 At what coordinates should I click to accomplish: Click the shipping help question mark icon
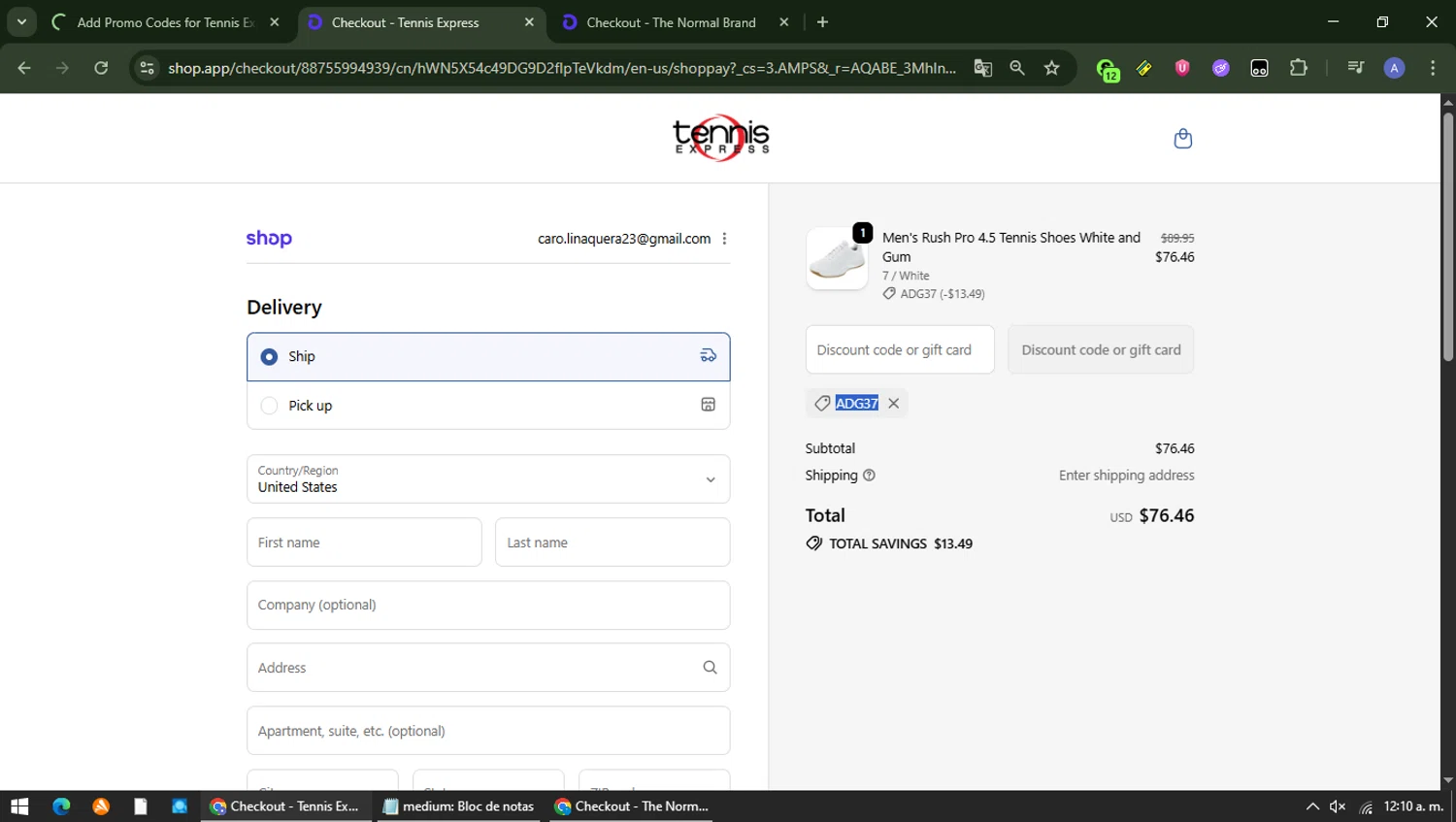pyautogui.click(x=869, y=476)
